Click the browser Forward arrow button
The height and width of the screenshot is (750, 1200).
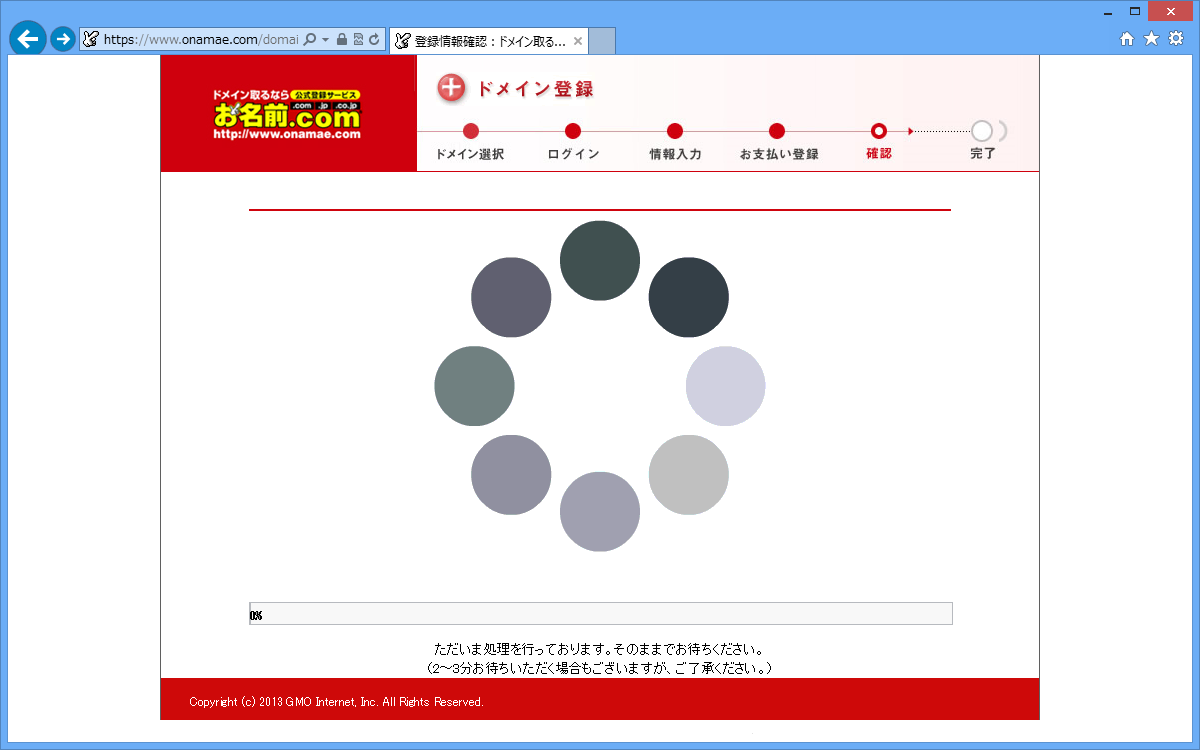pos(63,40)
